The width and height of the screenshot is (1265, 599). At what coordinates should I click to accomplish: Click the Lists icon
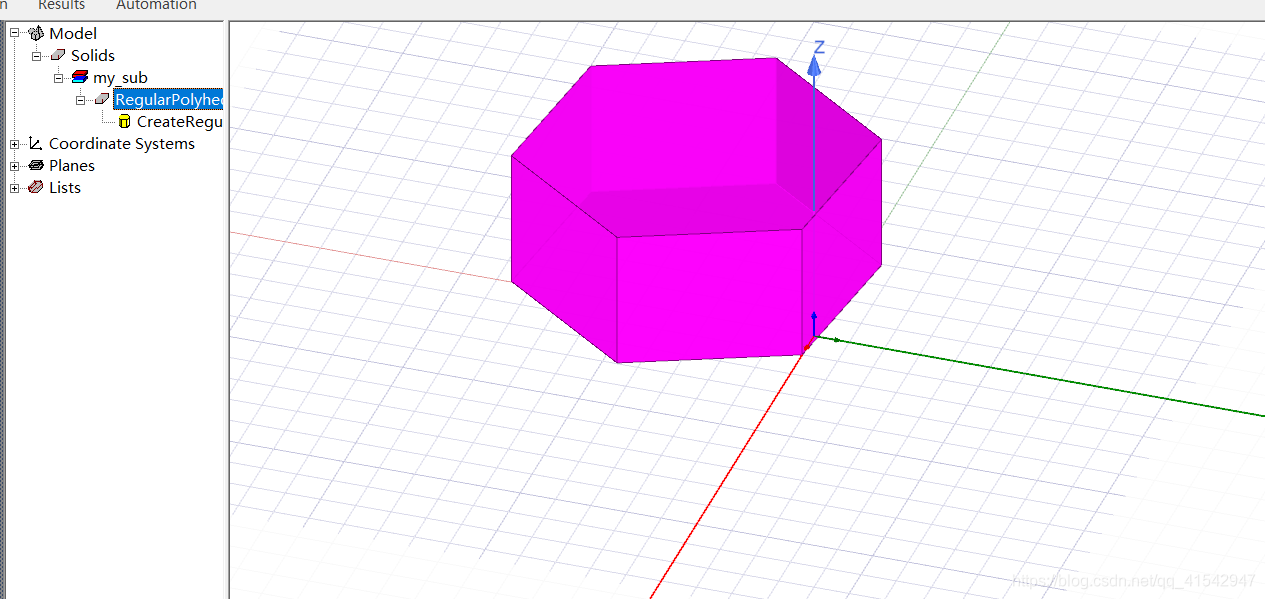[x=36, y=187]
